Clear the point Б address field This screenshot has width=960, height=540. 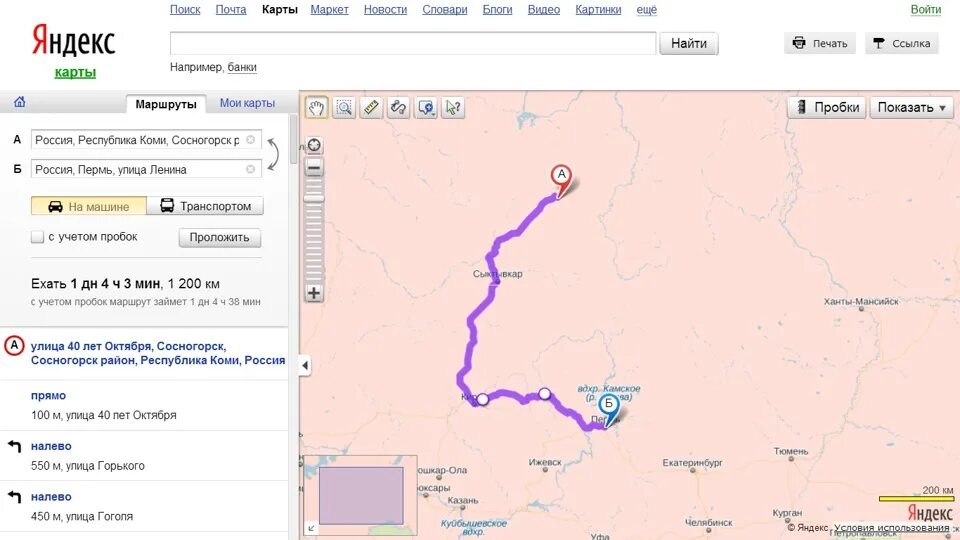pyautogui.click(x=250, y=169)
